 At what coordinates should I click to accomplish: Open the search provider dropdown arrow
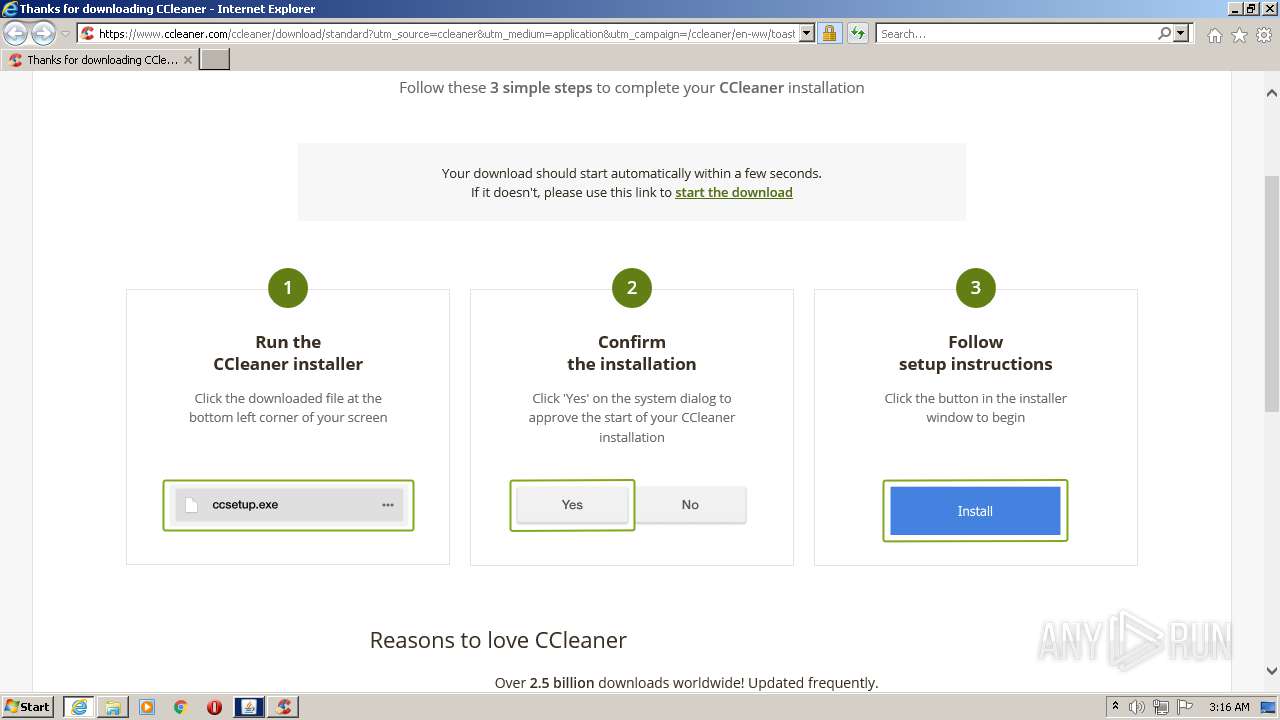[1182, 34]
